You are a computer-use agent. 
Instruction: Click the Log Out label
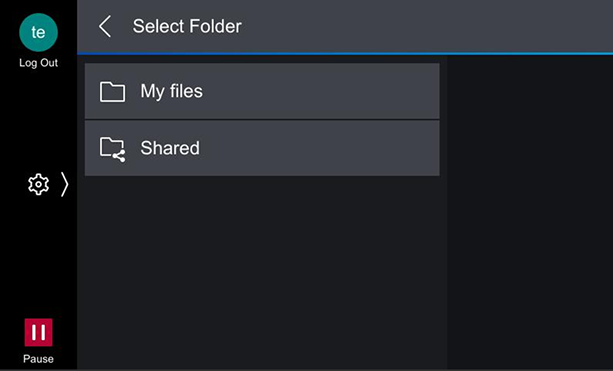(38, 63)
